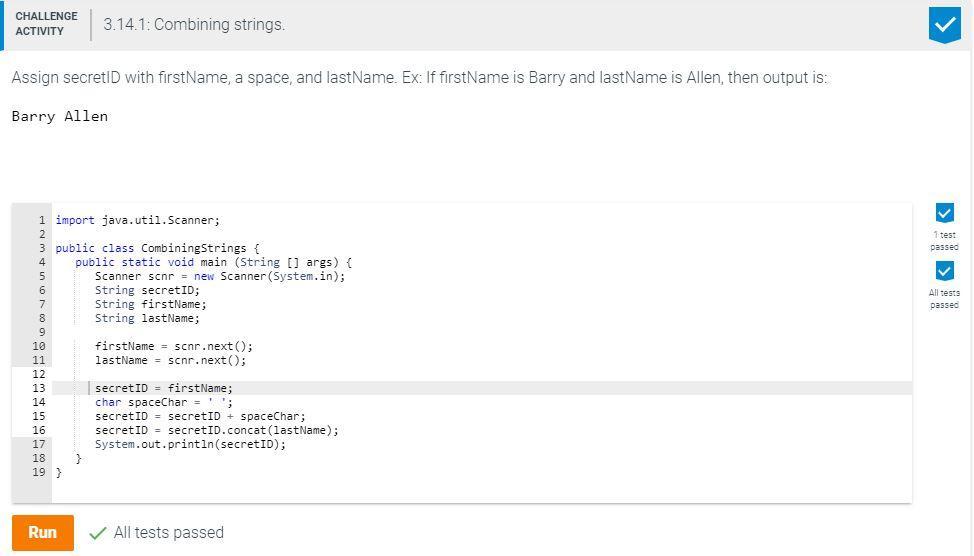Click the "lastName = scnr.next();" code line

pos(170,360)
